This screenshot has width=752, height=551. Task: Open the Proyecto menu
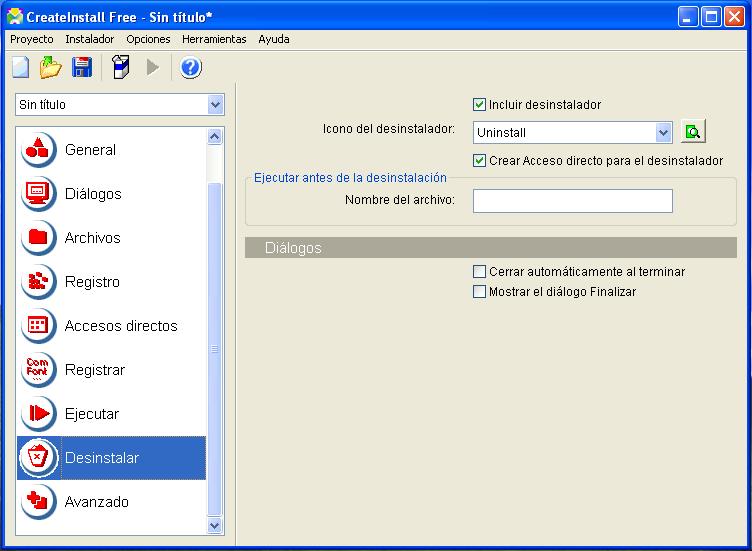(32, 39)
